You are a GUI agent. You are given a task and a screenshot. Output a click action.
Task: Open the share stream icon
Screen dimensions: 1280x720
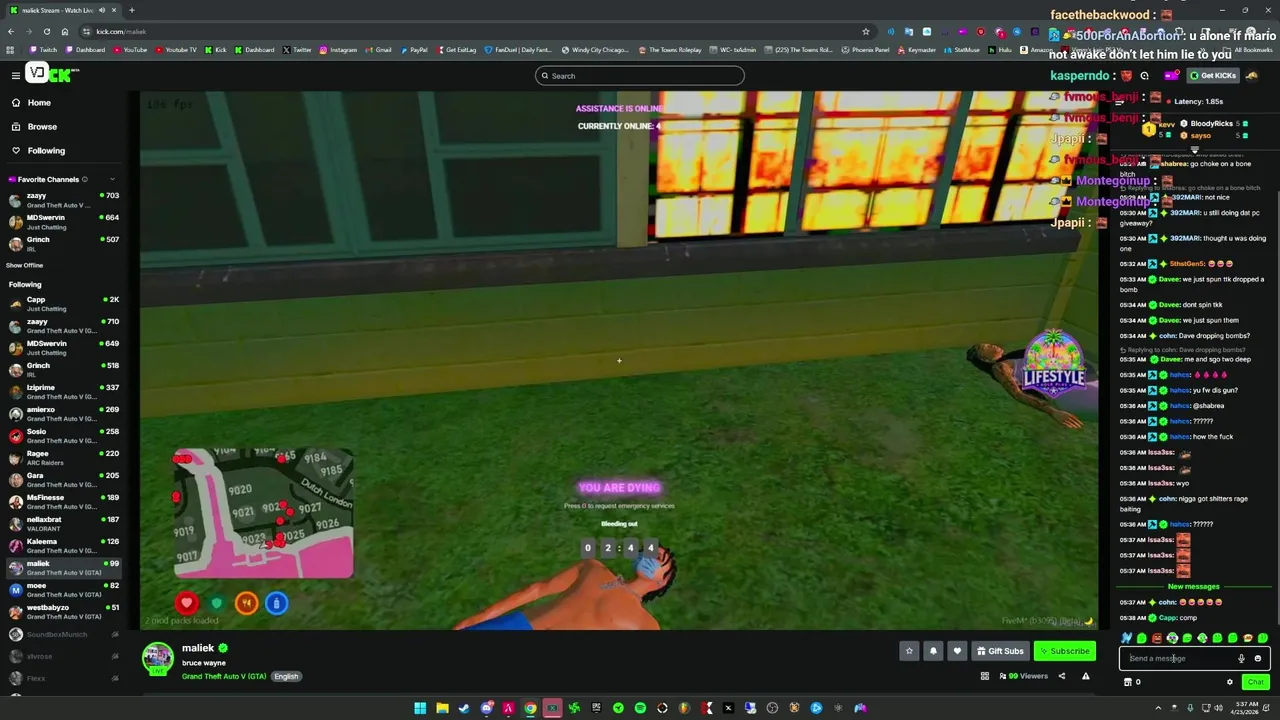pos(1061,676)
